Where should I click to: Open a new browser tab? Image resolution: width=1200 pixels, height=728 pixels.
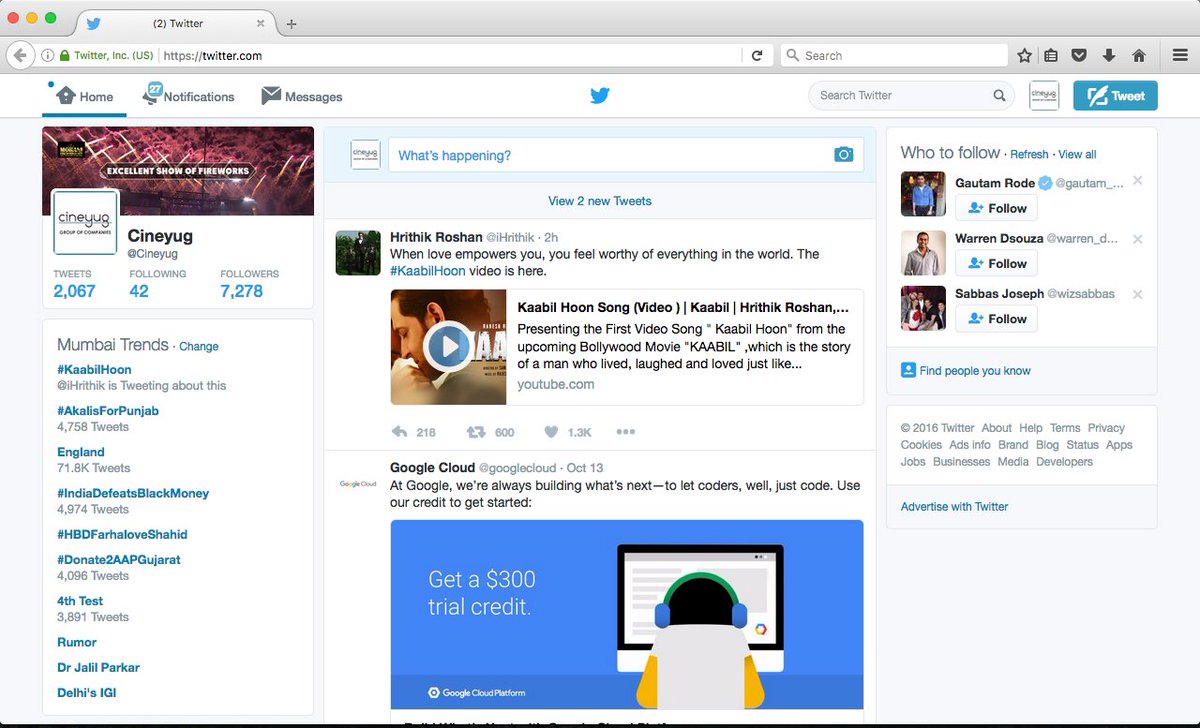(292, 24)
